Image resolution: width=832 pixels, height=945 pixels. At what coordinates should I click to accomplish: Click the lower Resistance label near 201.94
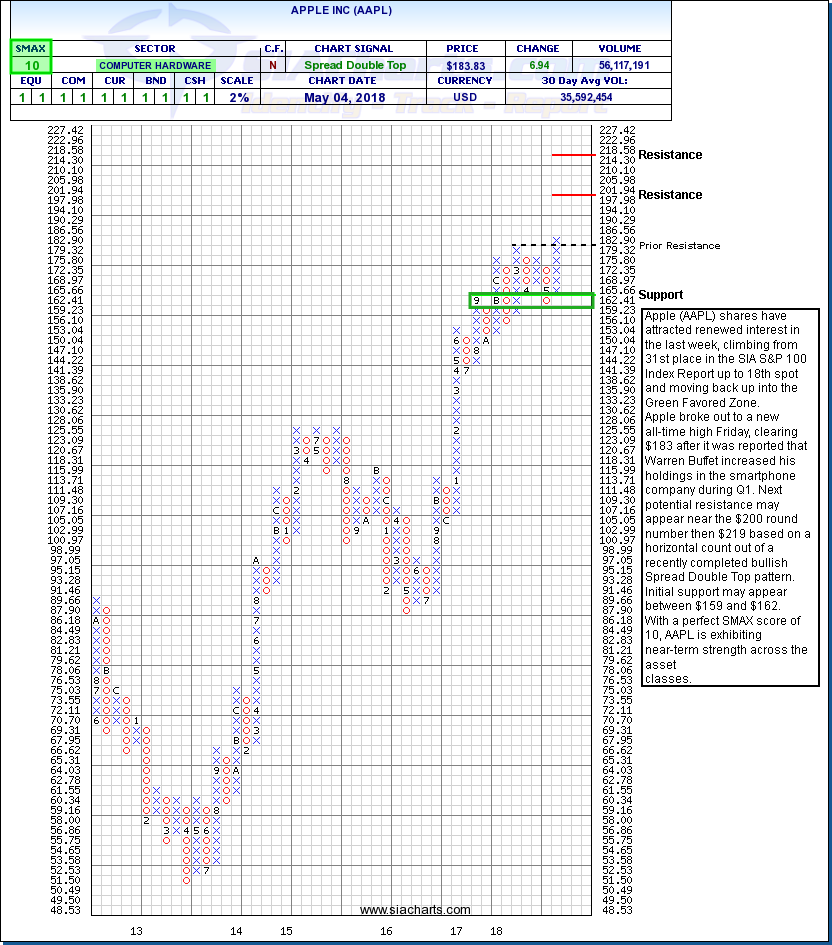point(670,195)
